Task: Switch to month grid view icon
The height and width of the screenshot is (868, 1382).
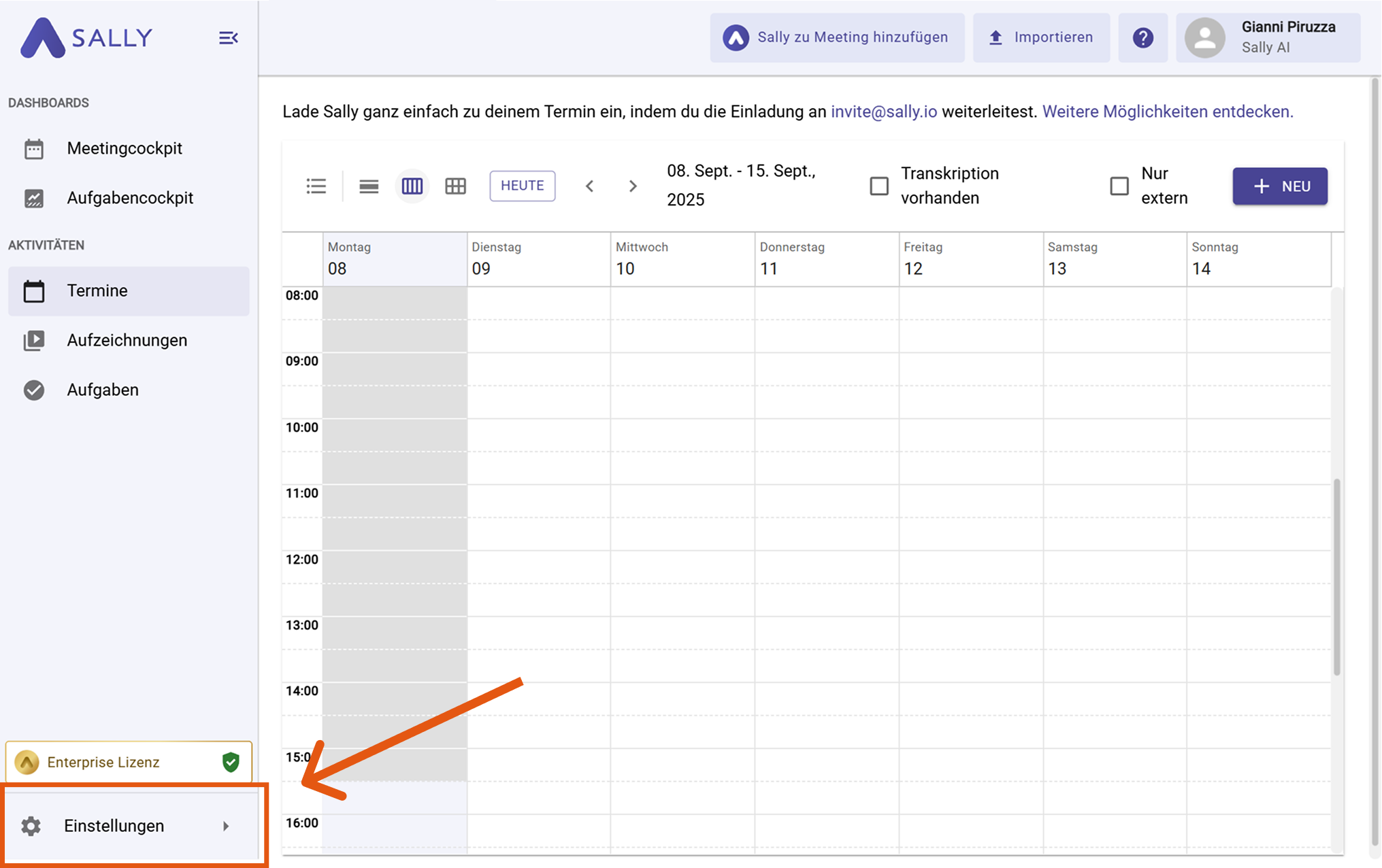Action: pyautogui.click(x=455, y=186)
